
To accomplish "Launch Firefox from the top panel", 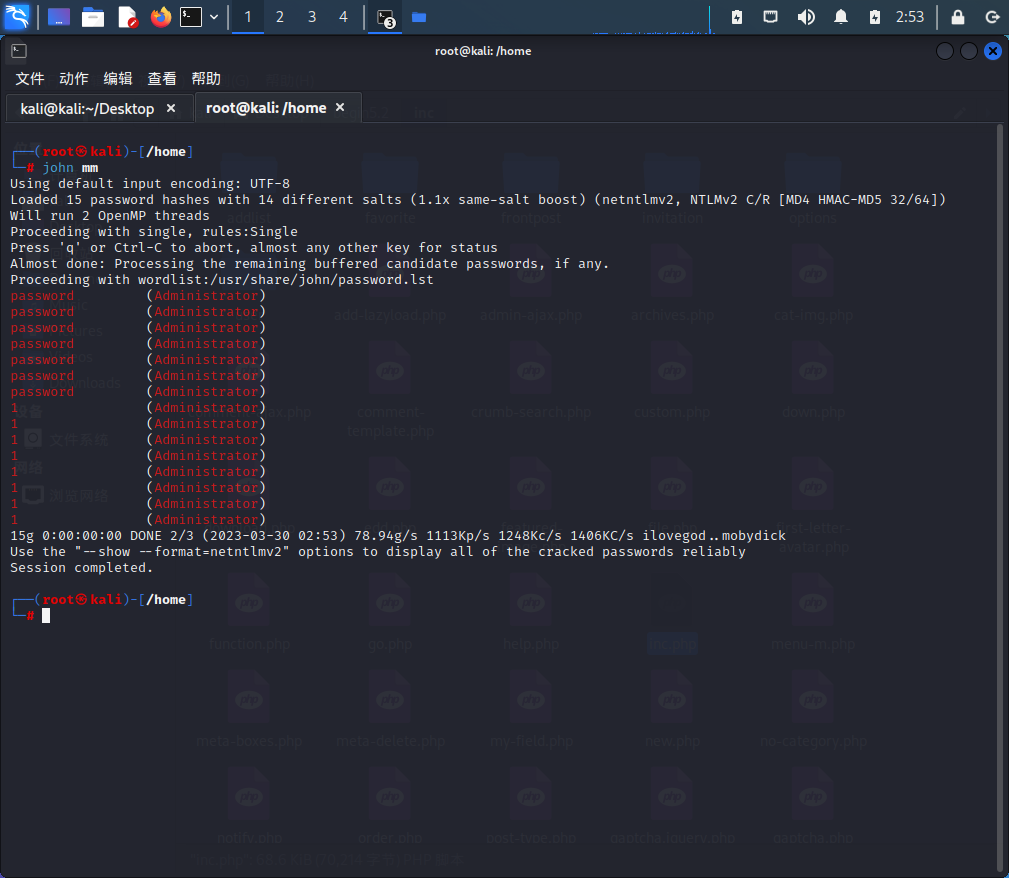I will click(x=160, y=17).
